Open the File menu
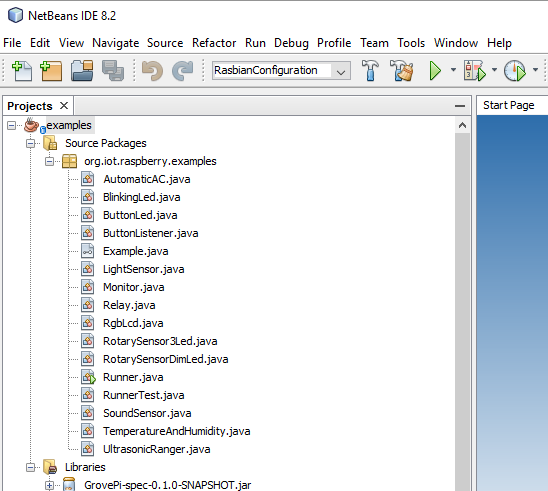Screen dimensions: 548x491 click(12, 43)
